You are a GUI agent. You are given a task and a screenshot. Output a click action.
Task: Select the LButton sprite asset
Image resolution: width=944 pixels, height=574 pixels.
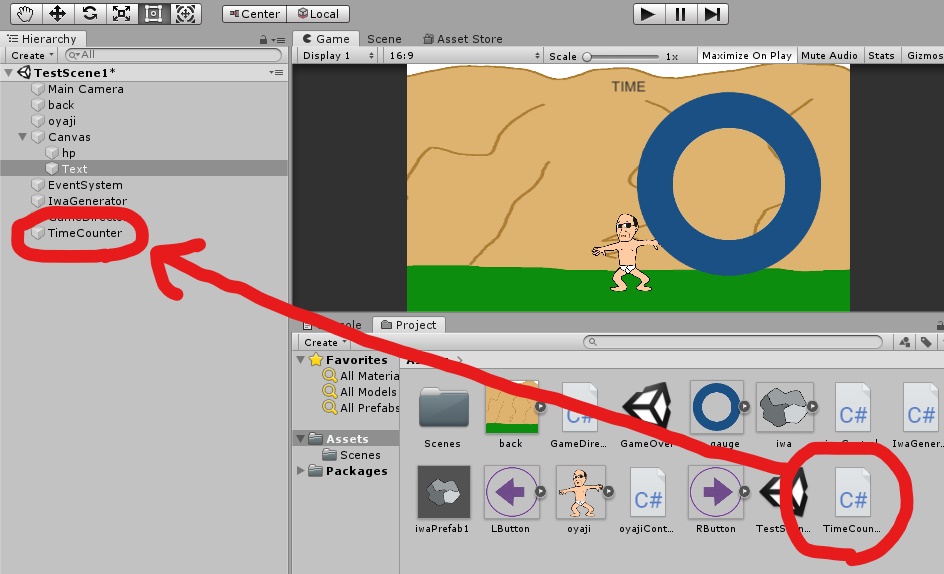tap(511, 500)
